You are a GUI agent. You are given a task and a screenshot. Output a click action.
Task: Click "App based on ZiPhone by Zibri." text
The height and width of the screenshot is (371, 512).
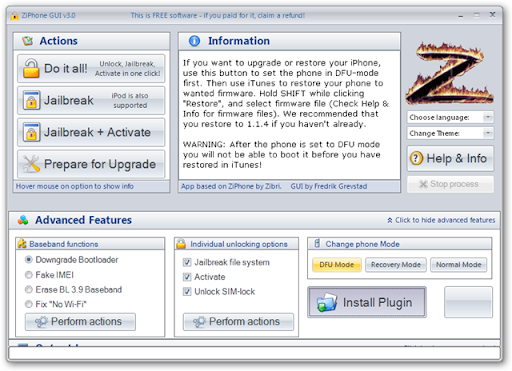[231, 186]
